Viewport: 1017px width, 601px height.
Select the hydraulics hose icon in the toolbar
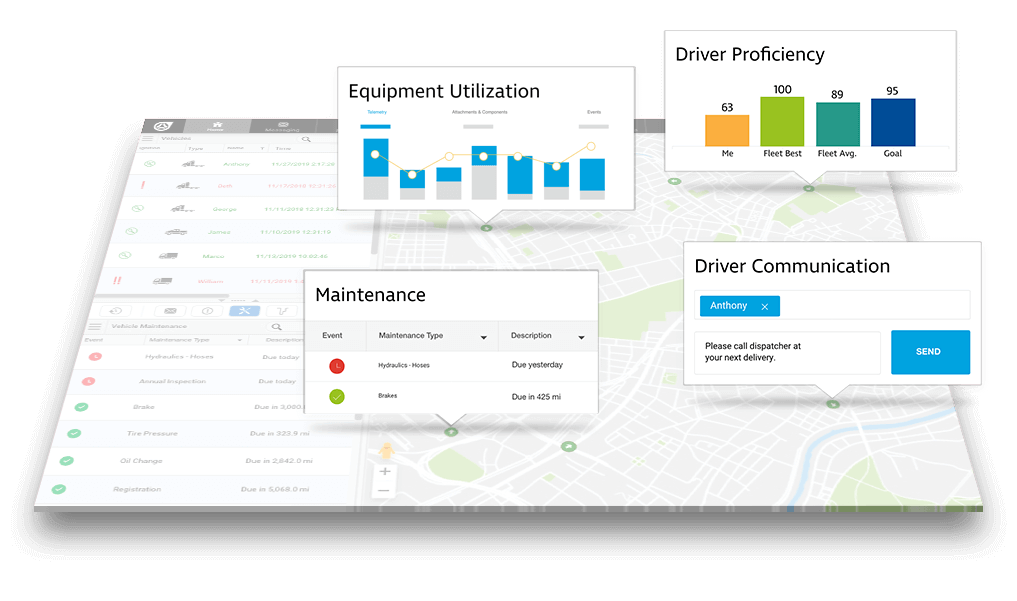click(284, 311)
